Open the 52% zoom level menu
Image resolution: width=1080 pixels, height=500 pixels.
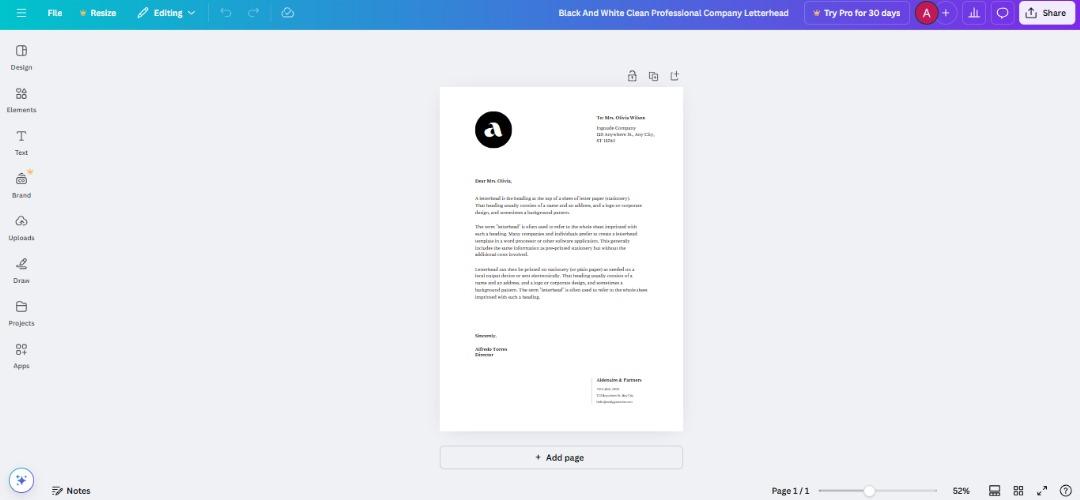click(961, 490)
